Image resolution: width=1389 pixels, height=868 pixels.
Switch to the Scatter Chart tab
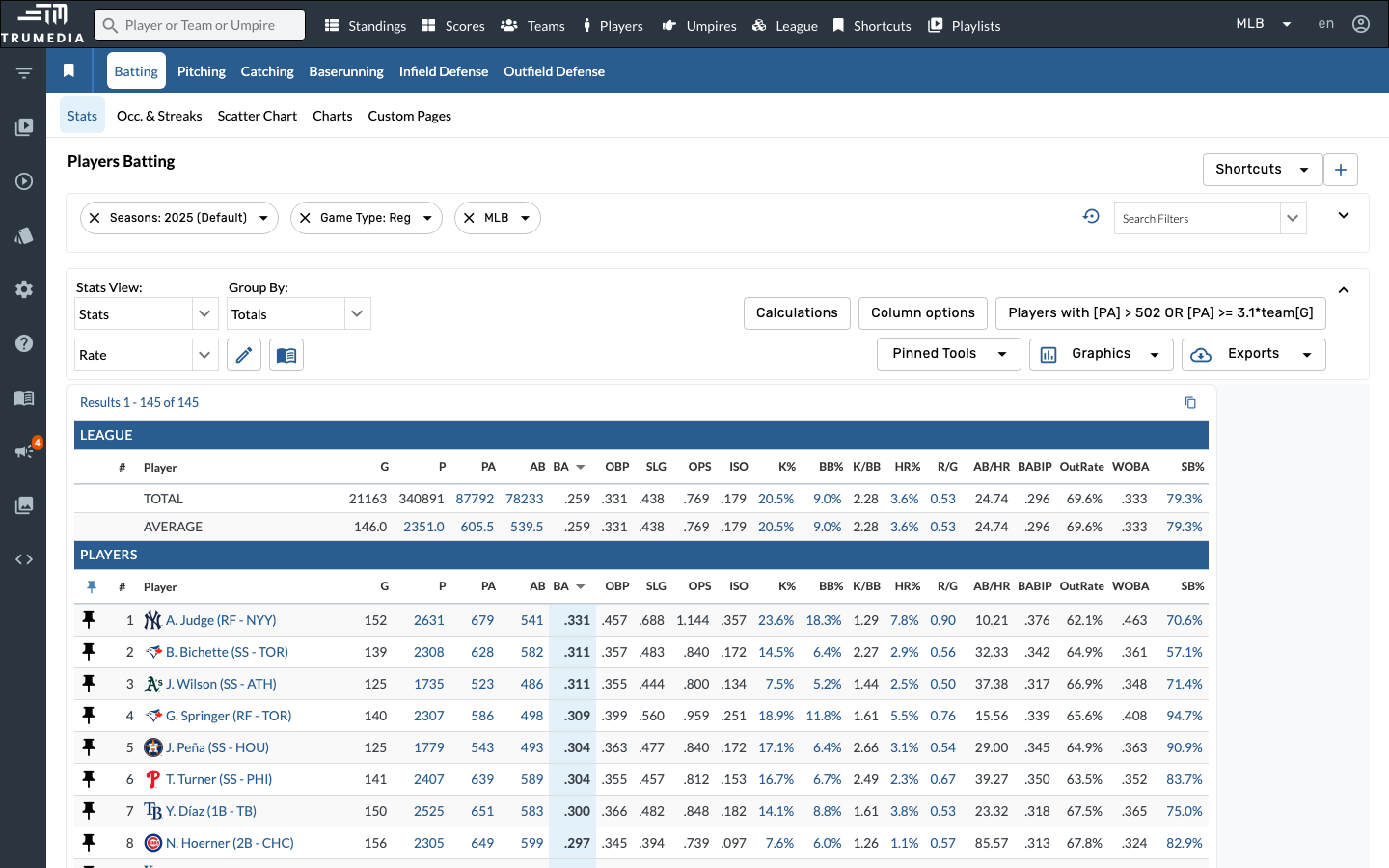click(x=258, y=116)
